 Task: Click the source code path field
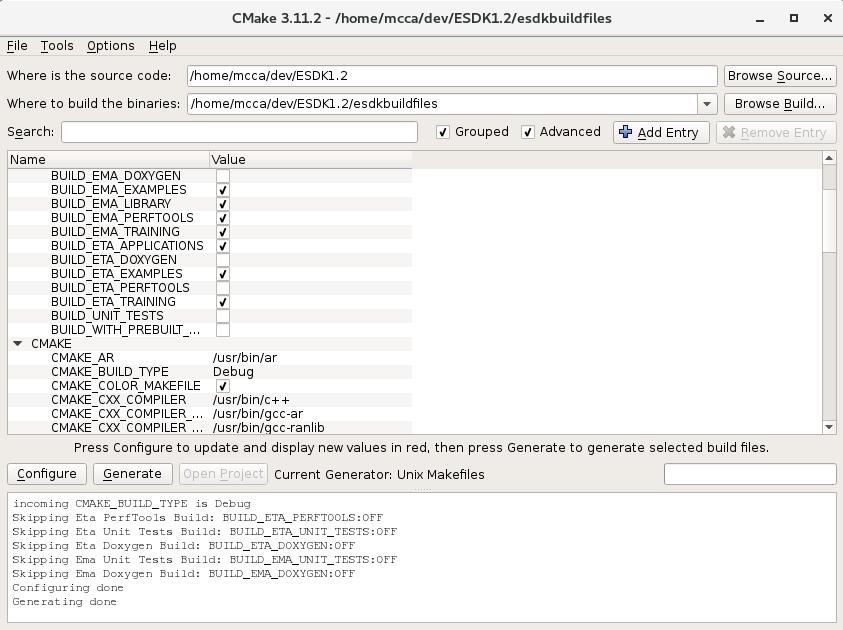452,76
